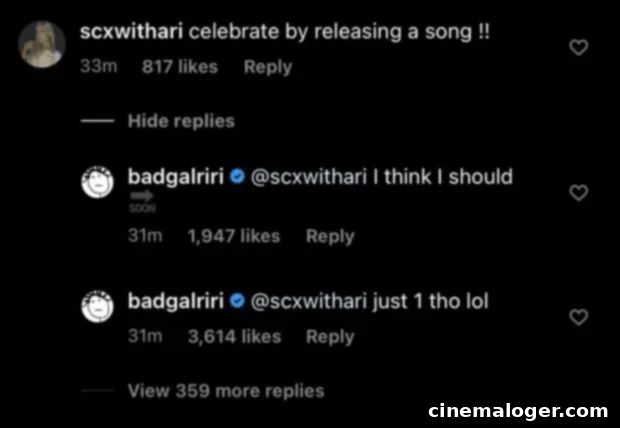Like the "I think I should" reply

coord(578,193)
